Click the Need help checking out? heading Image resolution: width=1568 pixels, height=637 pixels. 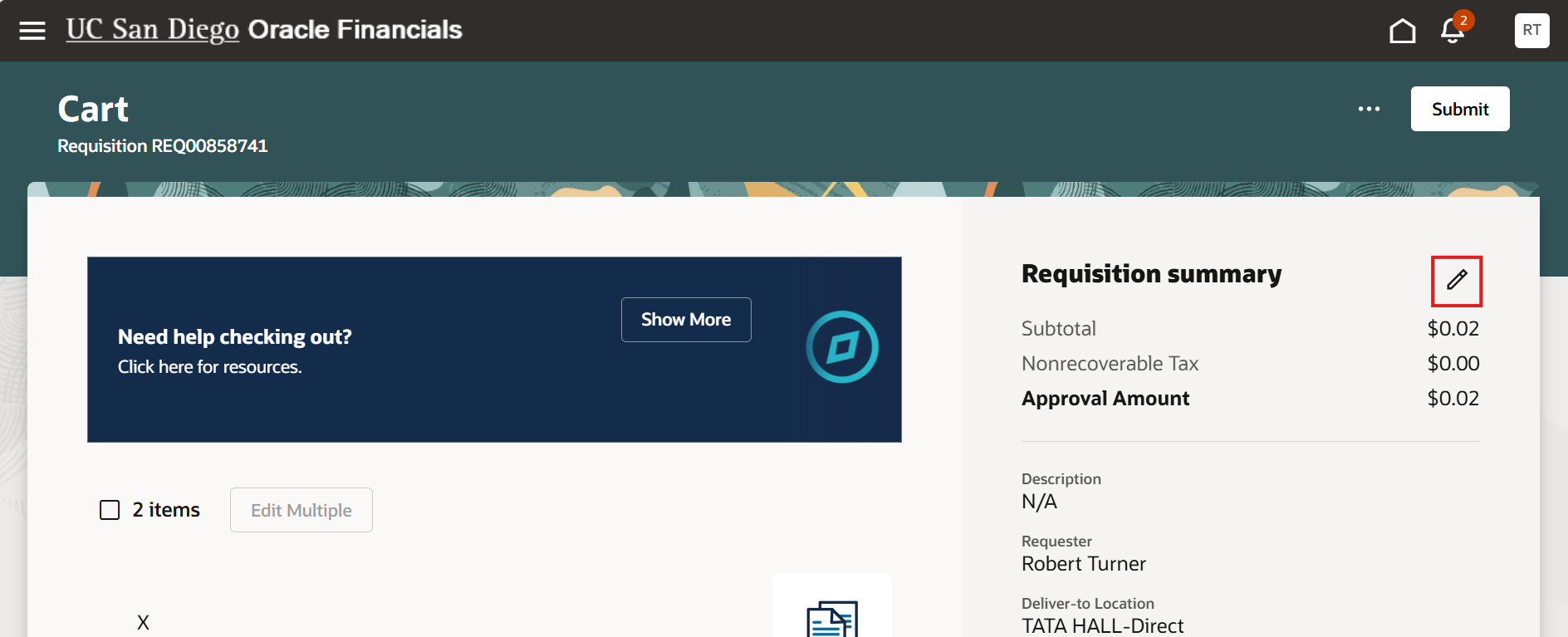tap(235, 336)
